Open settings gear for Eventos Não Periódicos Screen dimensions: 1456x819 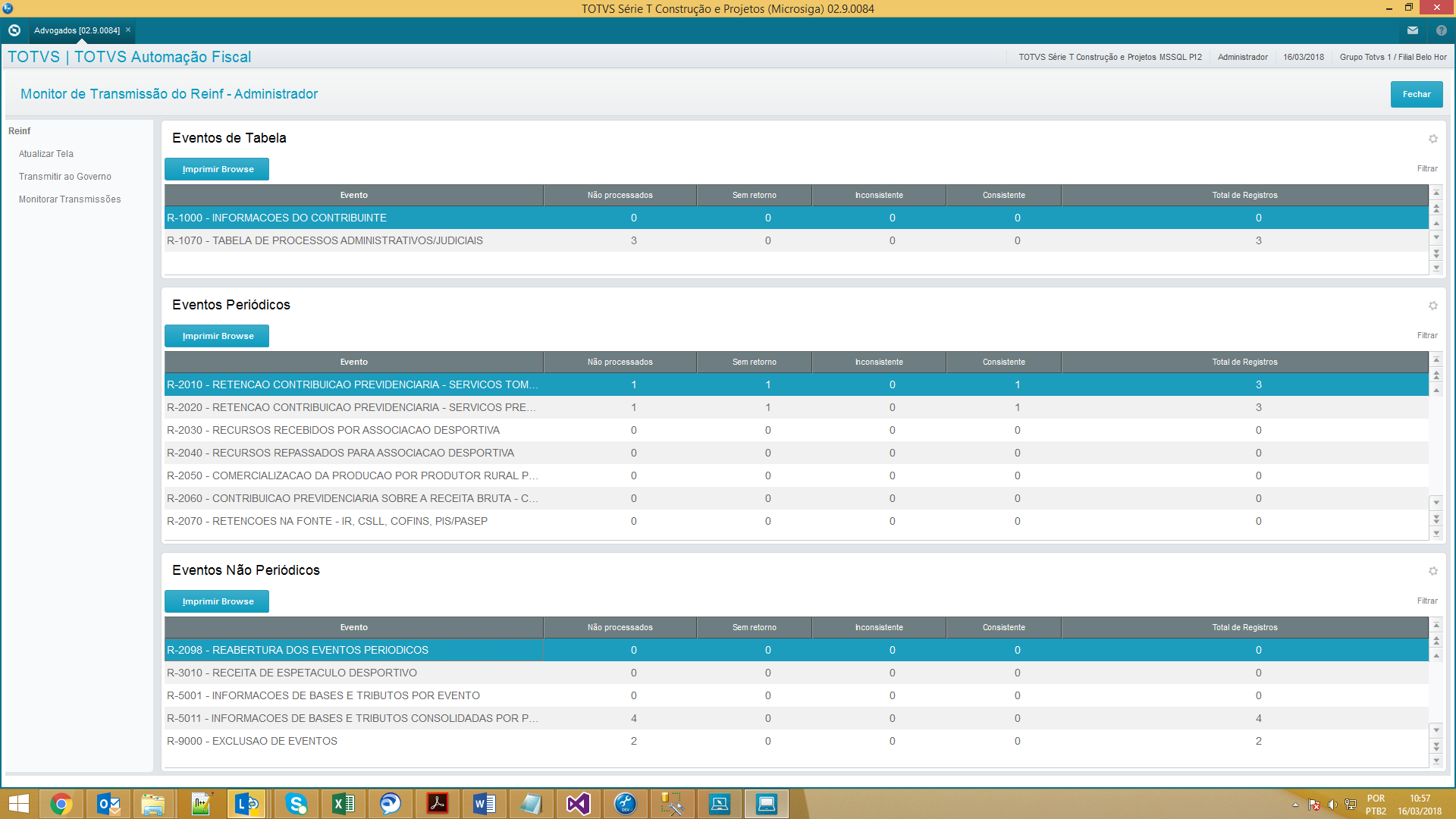click(1432, 571)
